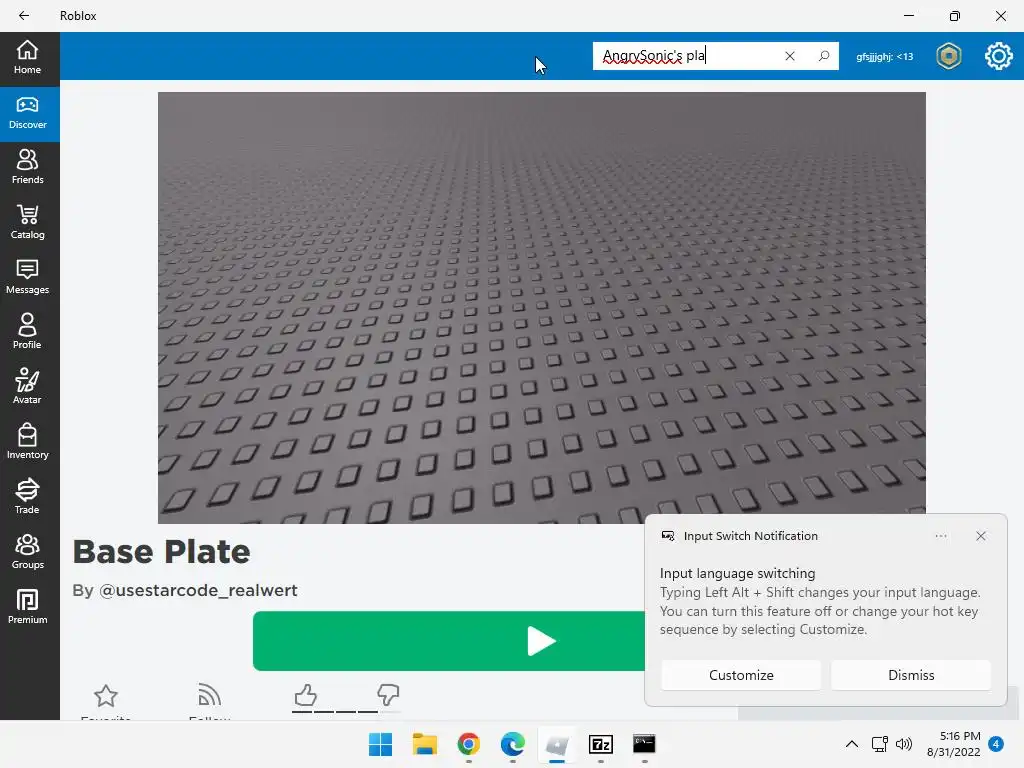
Task: Open the Discover section
Action: click(27, 113)
